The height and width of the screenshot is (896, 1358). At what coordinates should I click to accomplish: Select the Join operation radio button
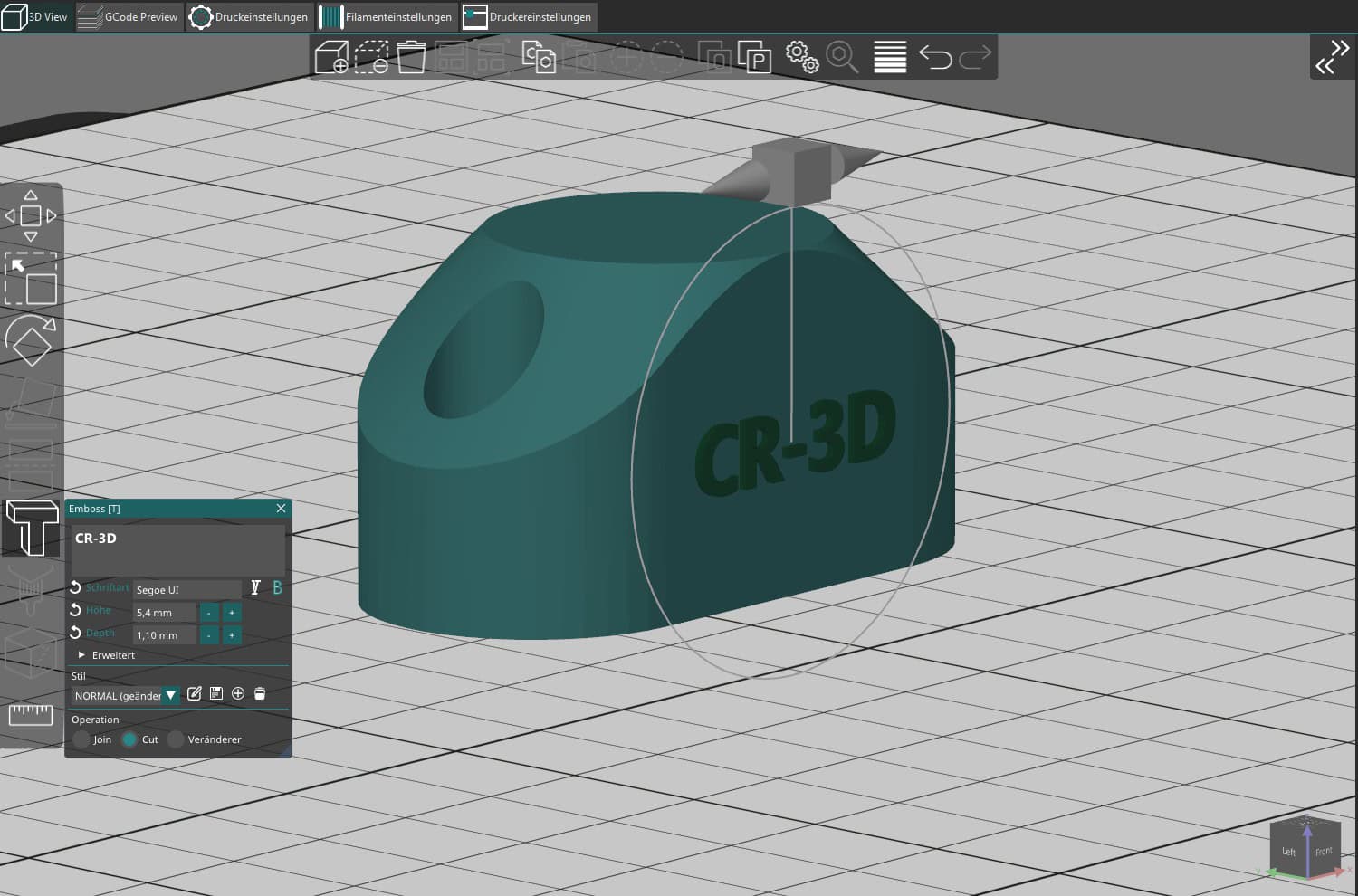tap(81, 739)
